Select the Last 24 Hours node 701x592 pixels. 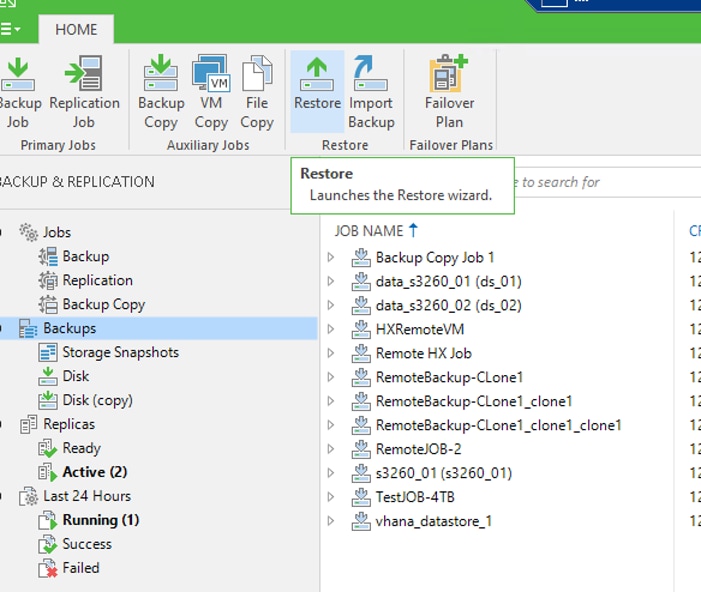[x=87, y=496]
